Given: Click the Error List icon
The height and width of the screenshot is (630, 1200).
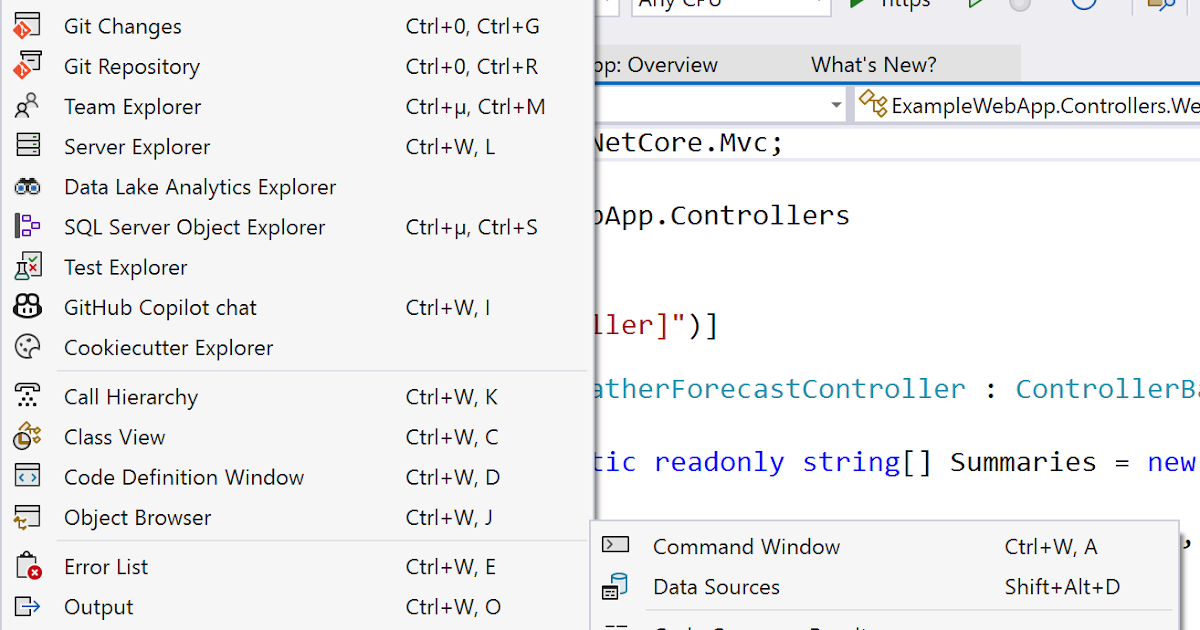Looking at the screenshot, I should pyautogui.click(x=28, y=567).
